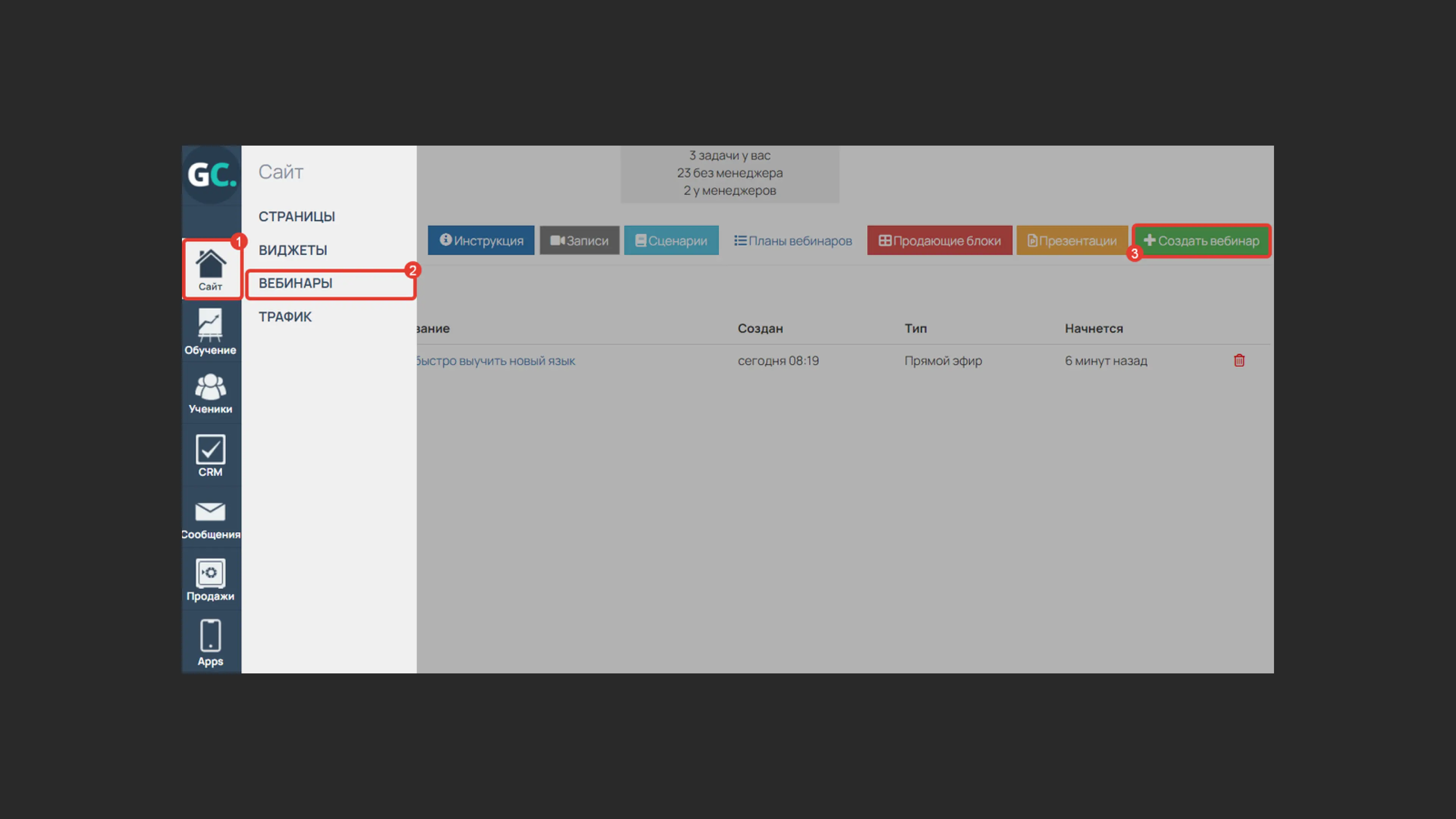Viewport: 1456px width, 819px height.
Task: Open the CRM sidebar section
Action: click(x=210, y=455)
